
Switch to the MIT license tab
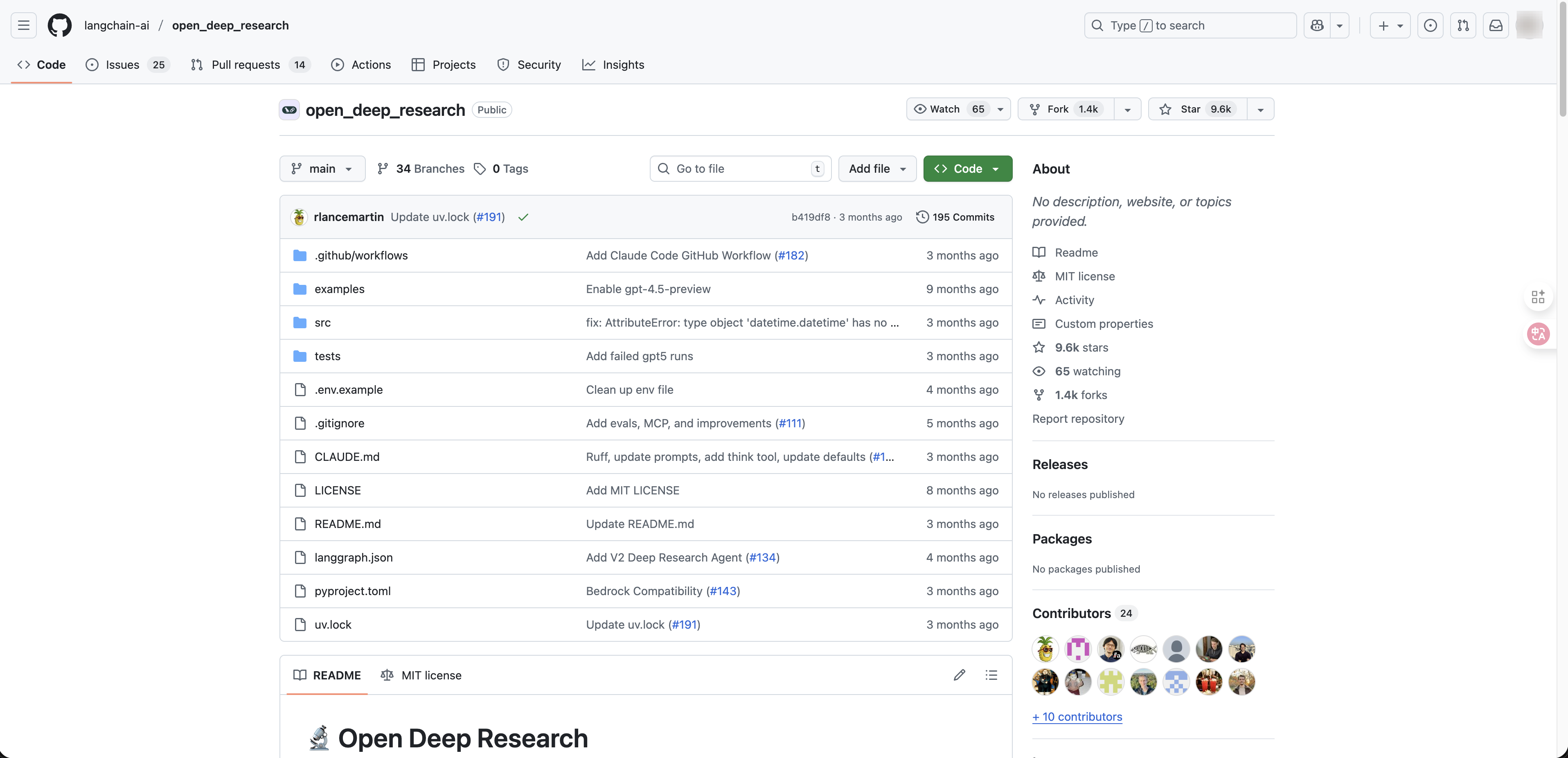click(x=421, y=675)
